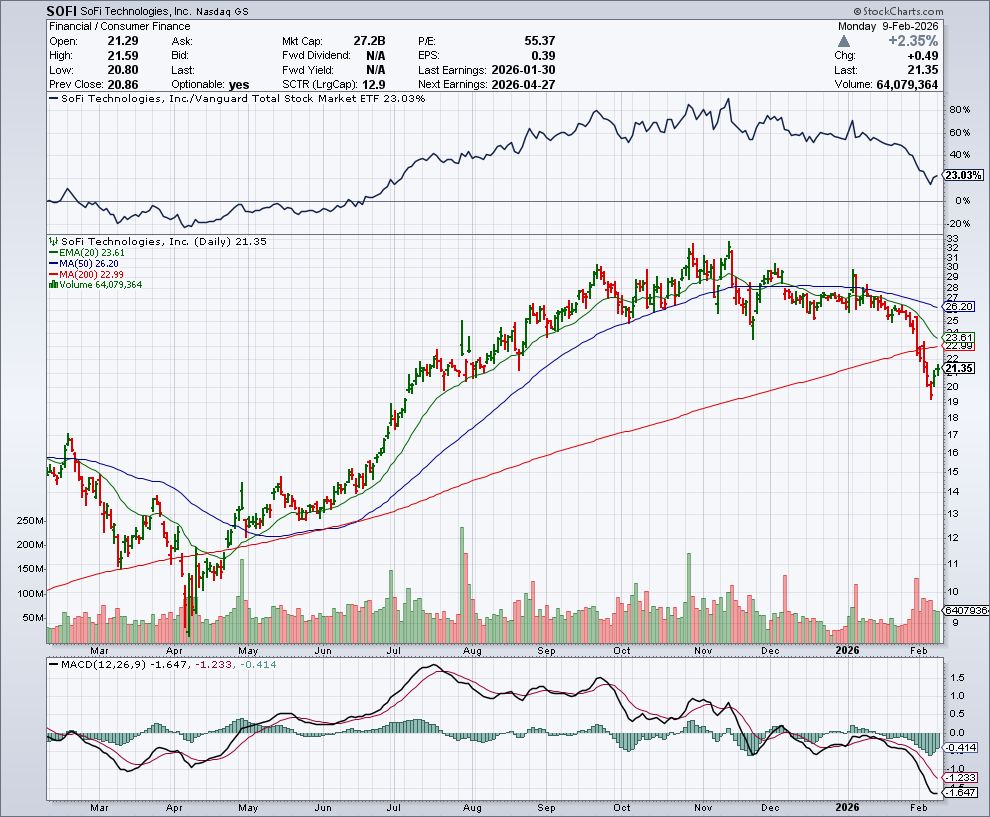990x817 pixels.
Task: Click the candlestick icon beside the SoFi Daily legend
Action: click(x=54, y=241)
